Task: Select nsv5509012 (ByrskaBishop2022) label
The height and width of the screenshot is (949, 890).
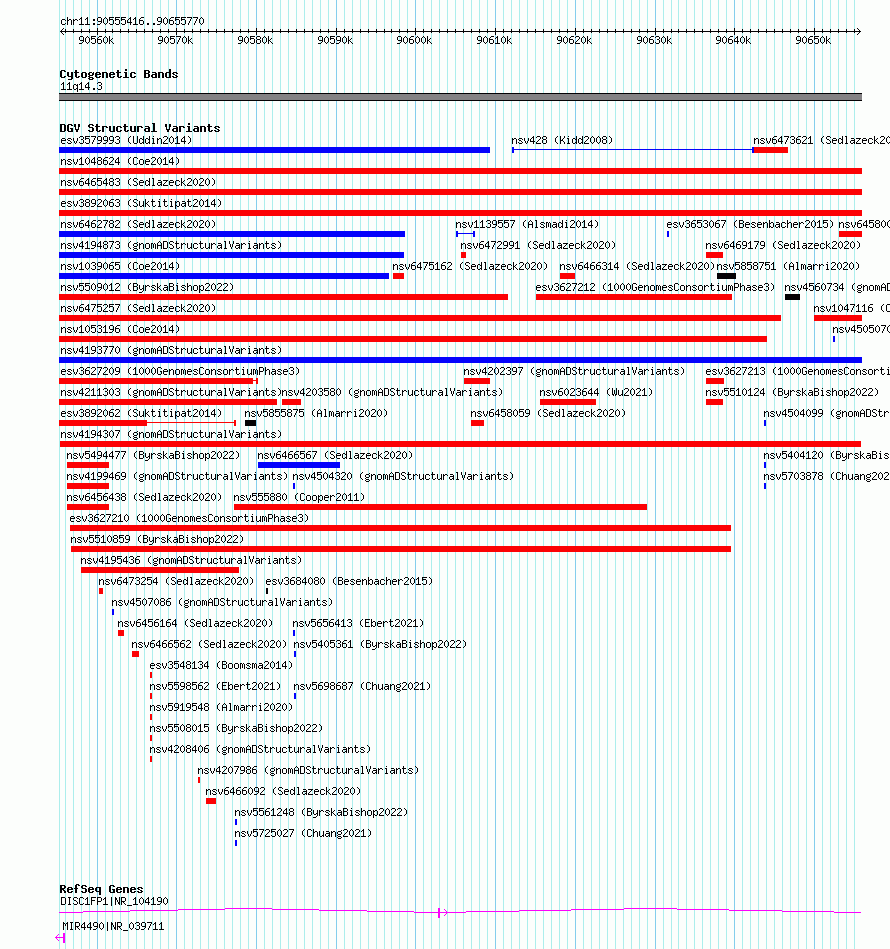Action: [x=147, y=287]
